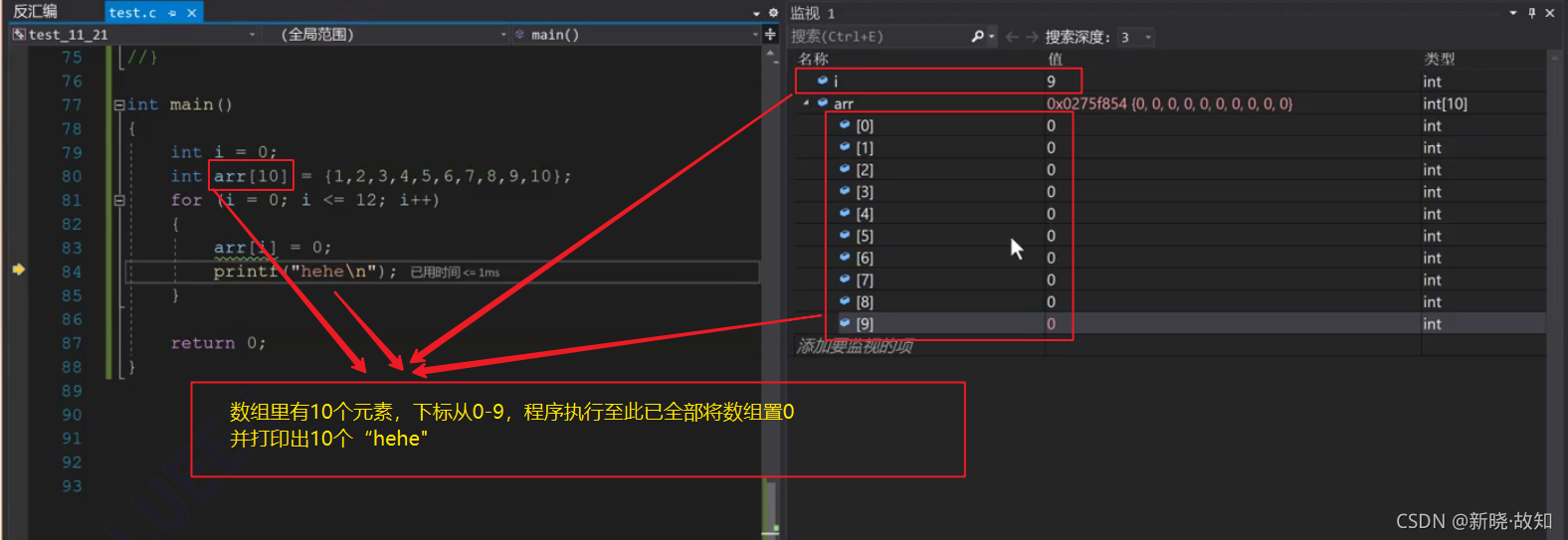This screenshot has height=540, width=1568.
Task: Select the [2] element row
Action: point(1169,169)
